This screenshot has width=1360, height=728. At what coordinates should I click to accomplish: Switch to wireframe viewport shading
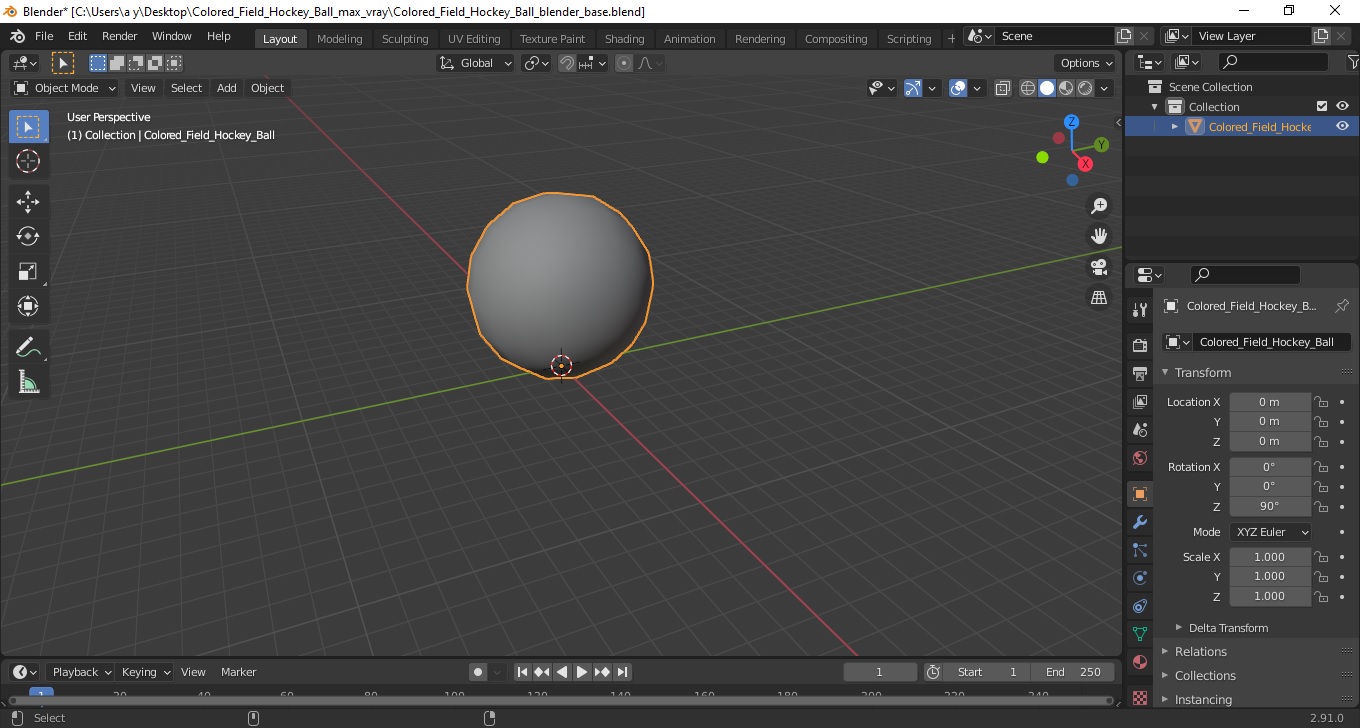(1028, 88)
